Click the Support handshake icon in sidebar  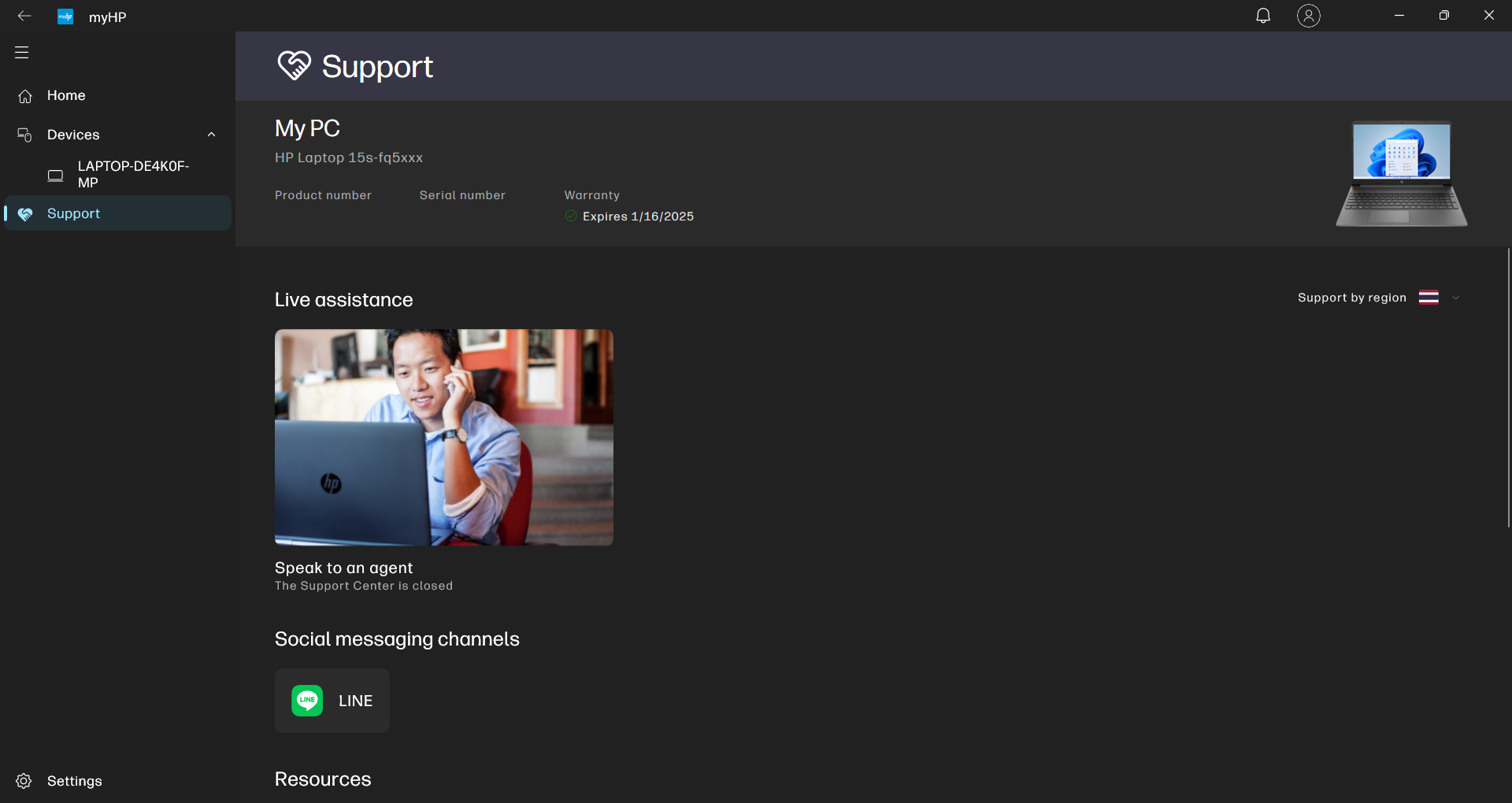25,214
